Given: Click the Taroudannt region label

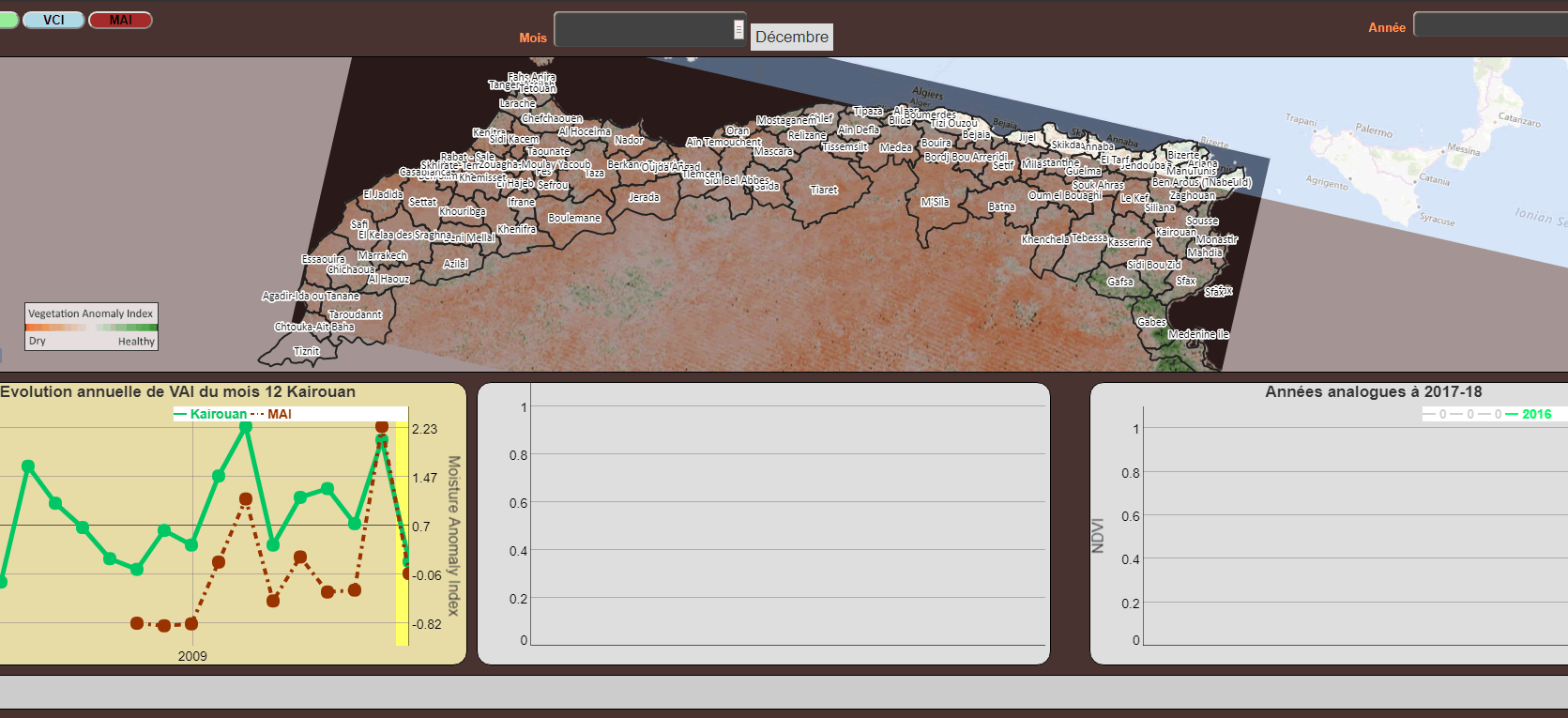Looking at the screenshot, I should [x=355, y=314].
